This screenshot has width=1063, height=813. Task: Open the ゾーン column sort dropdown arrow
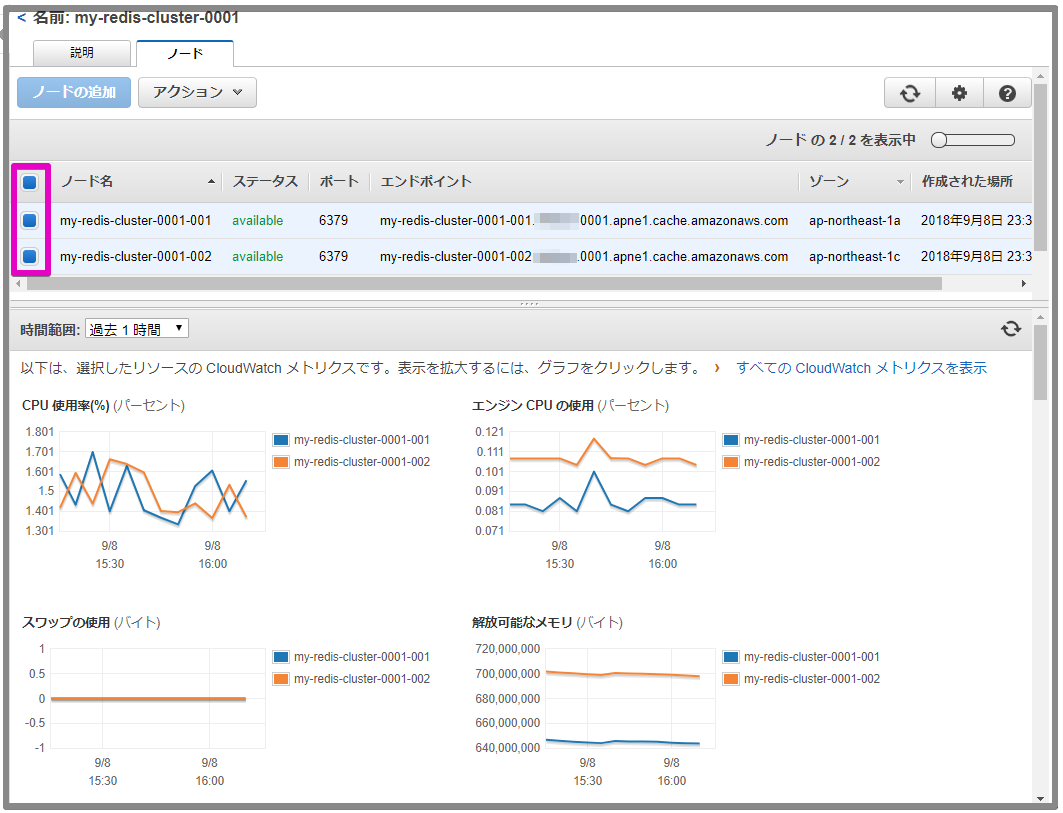(x=900, y=182)
